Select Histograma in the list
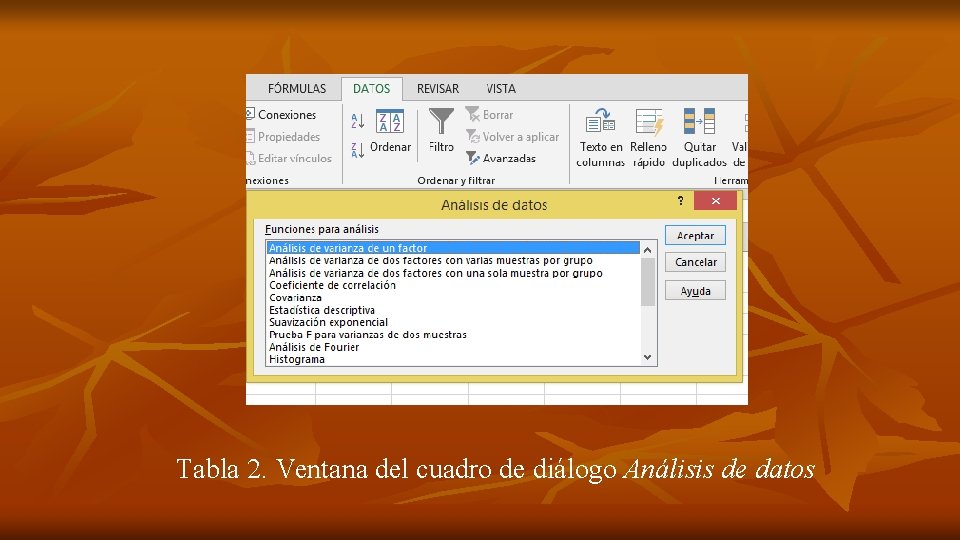Viewport: 960px width, 540px height. point(453,359)
